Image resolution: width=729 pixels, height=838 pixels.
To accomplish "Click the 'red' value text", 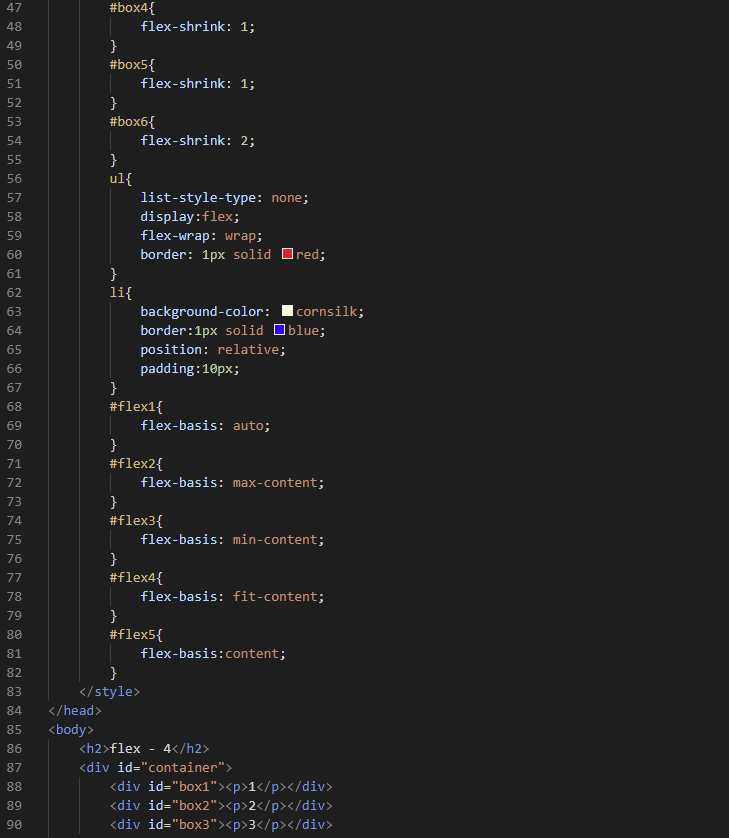I will click(308, 254).
